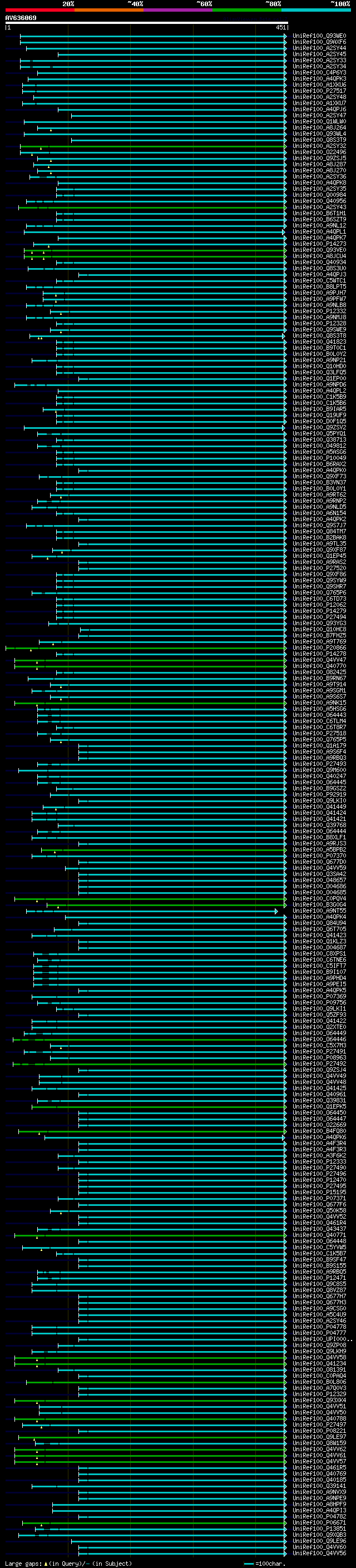Click the red 20% identity legend bar

(x=39, y=10)
